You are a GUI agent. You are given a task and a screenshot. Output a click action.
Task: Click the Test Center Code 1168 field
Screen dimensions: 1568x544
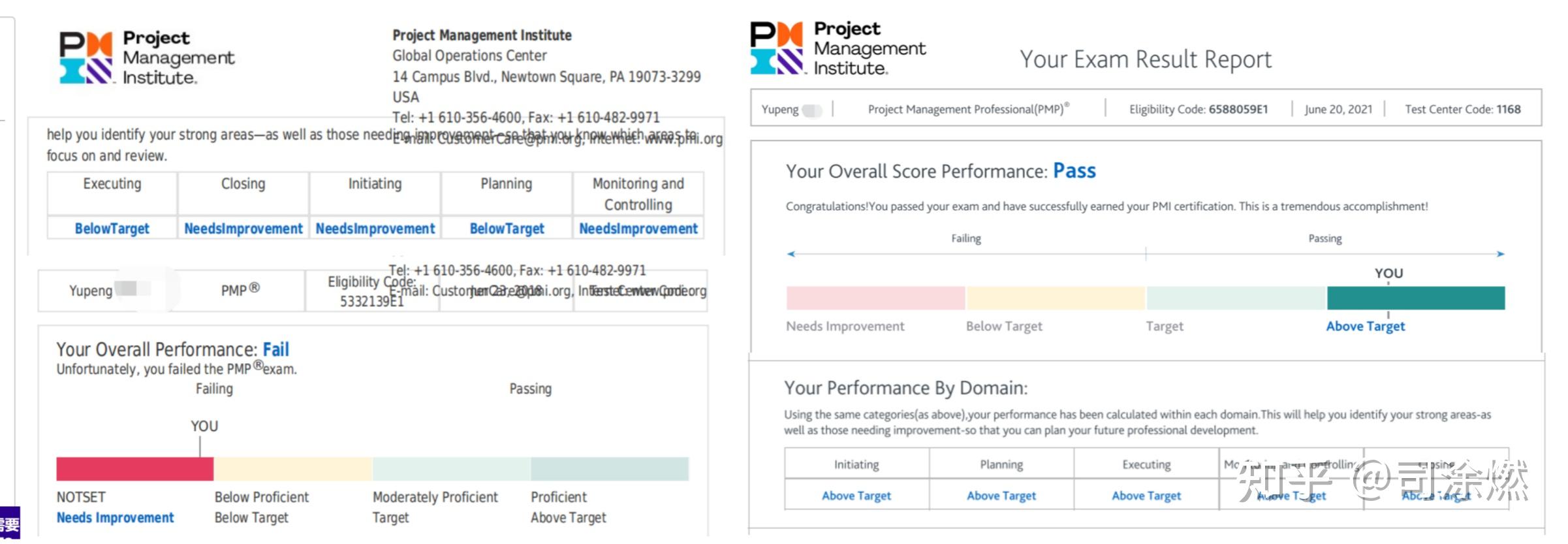(x=1462, y=109)
